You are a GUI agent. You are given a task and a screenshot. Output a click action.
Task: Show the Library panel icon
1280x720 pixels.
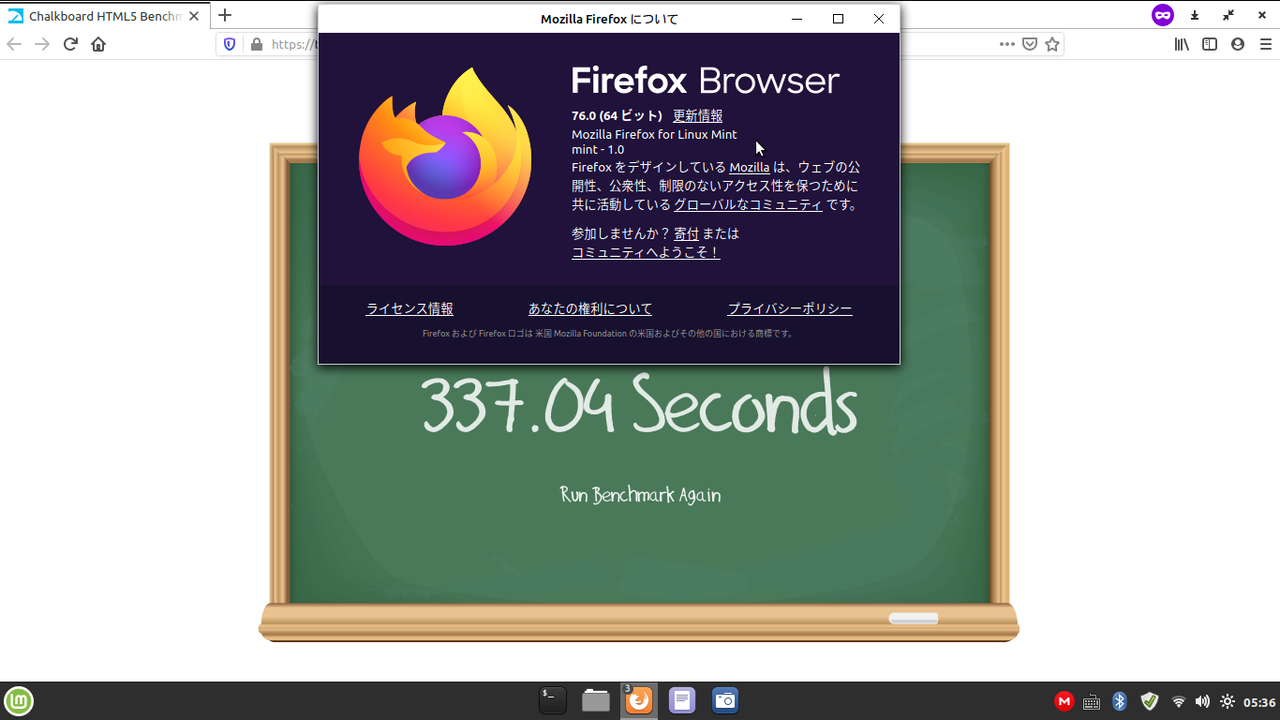click(1181, 44)
